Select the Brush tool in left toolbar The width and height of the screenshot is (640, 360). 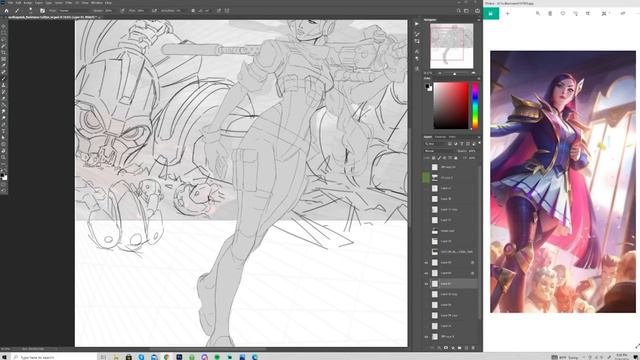click(x=4, y=78)
